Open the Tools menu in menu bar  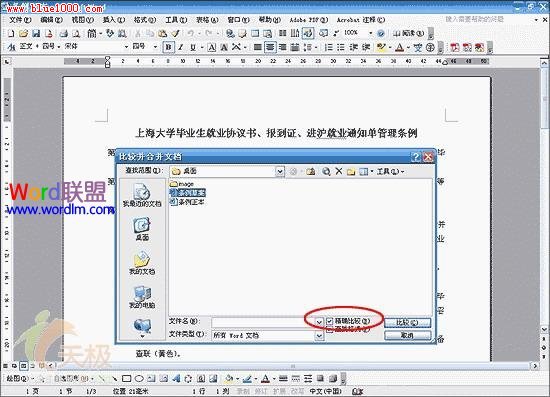point(176,20)
